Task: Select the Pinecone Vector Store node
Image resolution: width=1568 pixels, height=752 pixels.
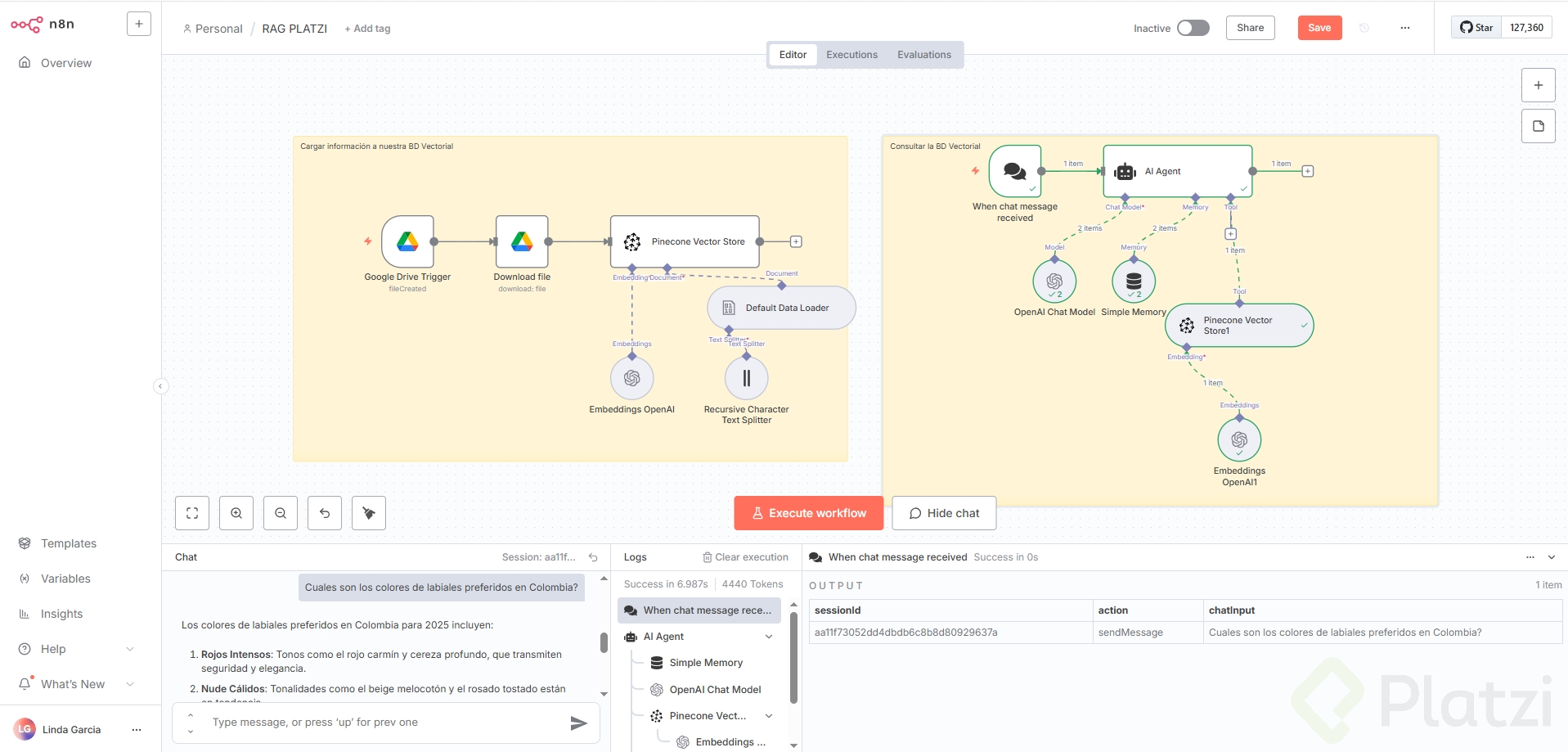Action: (685, 241)
